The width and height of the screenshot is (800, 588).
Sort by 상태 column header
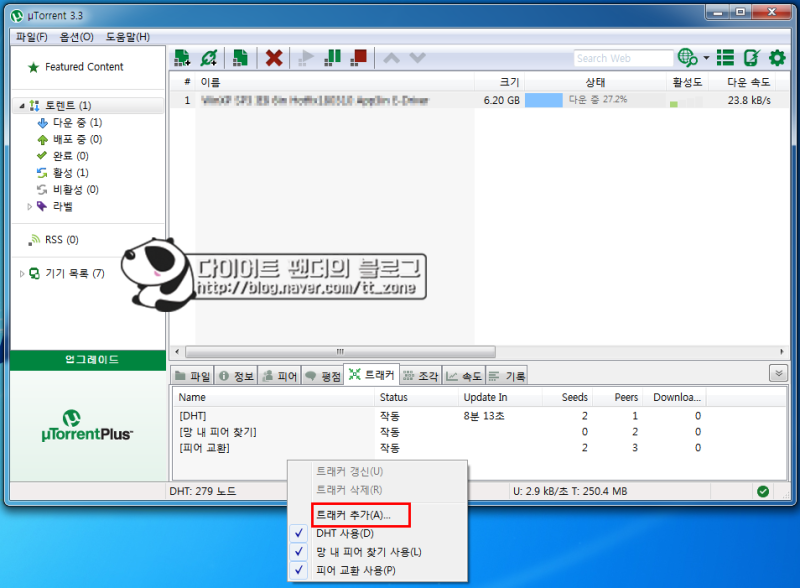(595, 82)
